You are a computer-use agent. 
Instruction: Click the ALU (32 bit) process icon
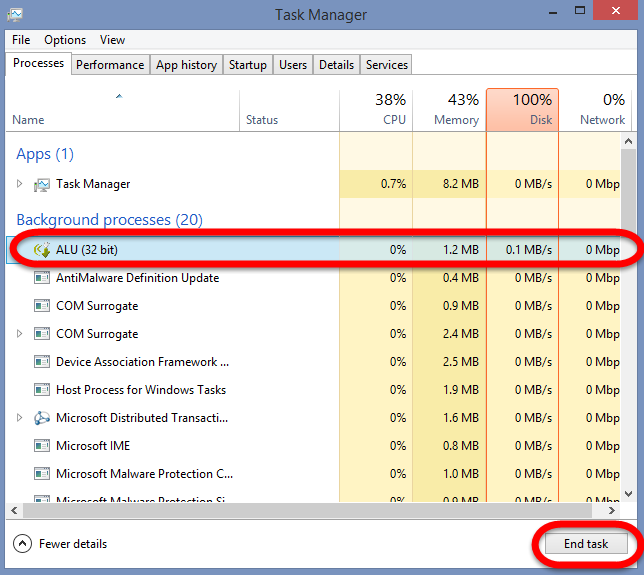click(x=42, y=249)
